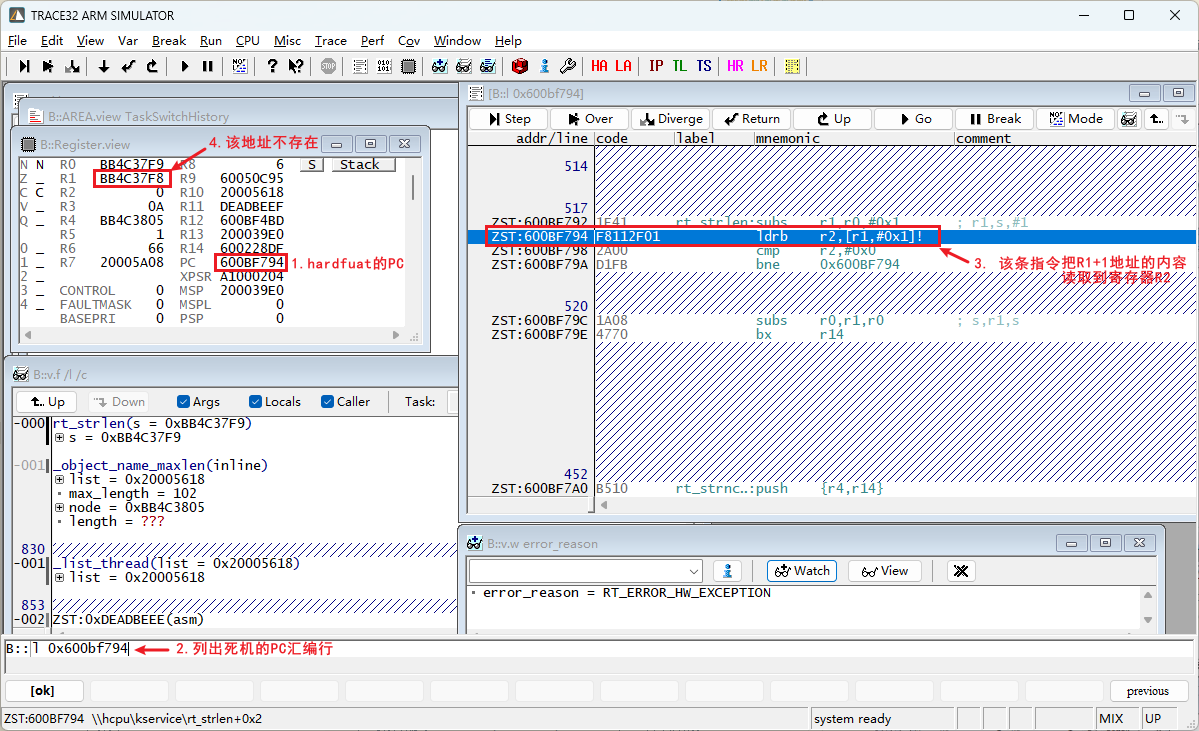Click the HR toolbar icon
1199x731 pixels.
[735, 67]
